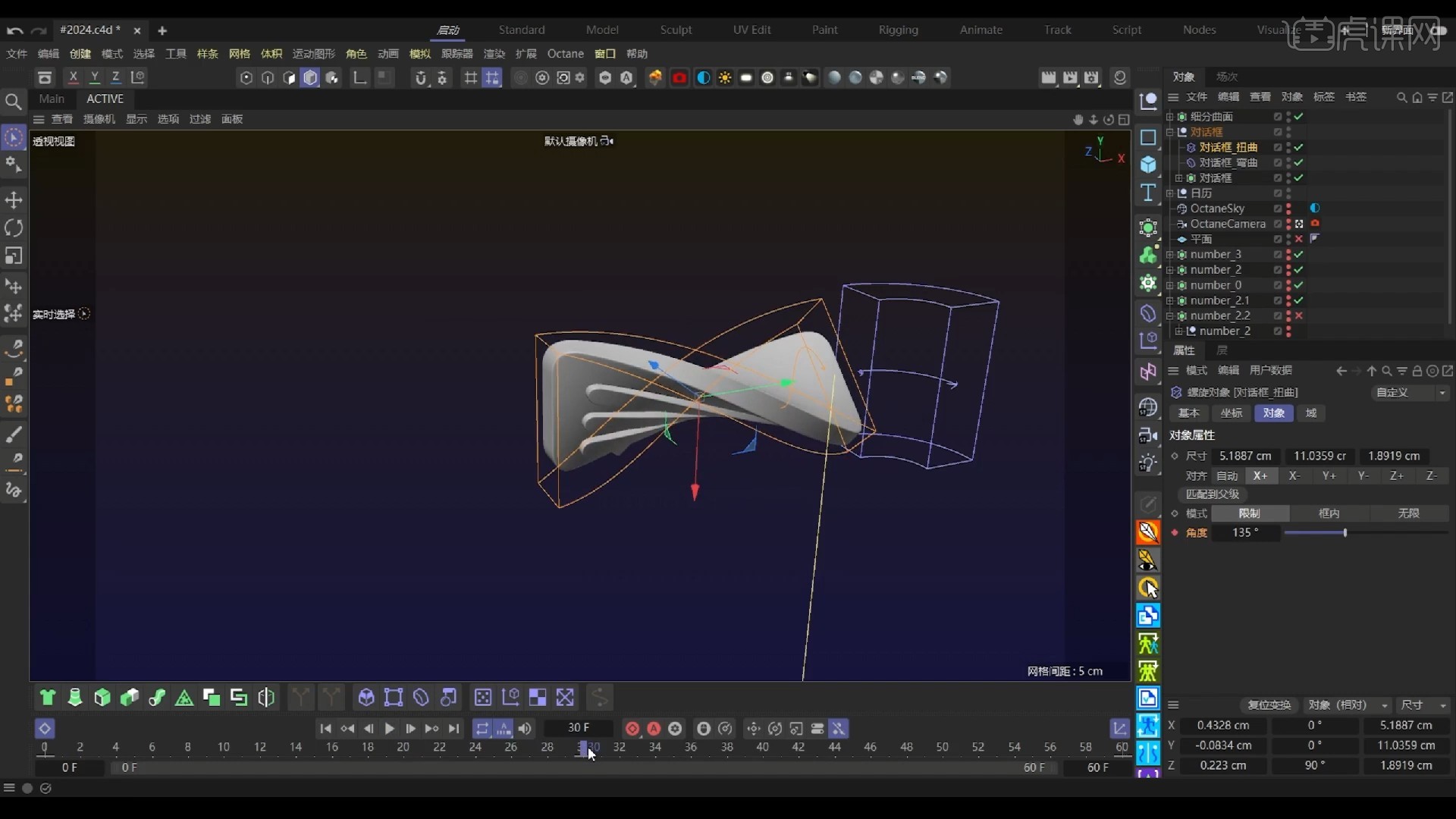Expand the 细分曲面 tree node
Image resolution: width=1456 pixels, height=819 pixels.
pyautogui.click(x=1169, y=117)
